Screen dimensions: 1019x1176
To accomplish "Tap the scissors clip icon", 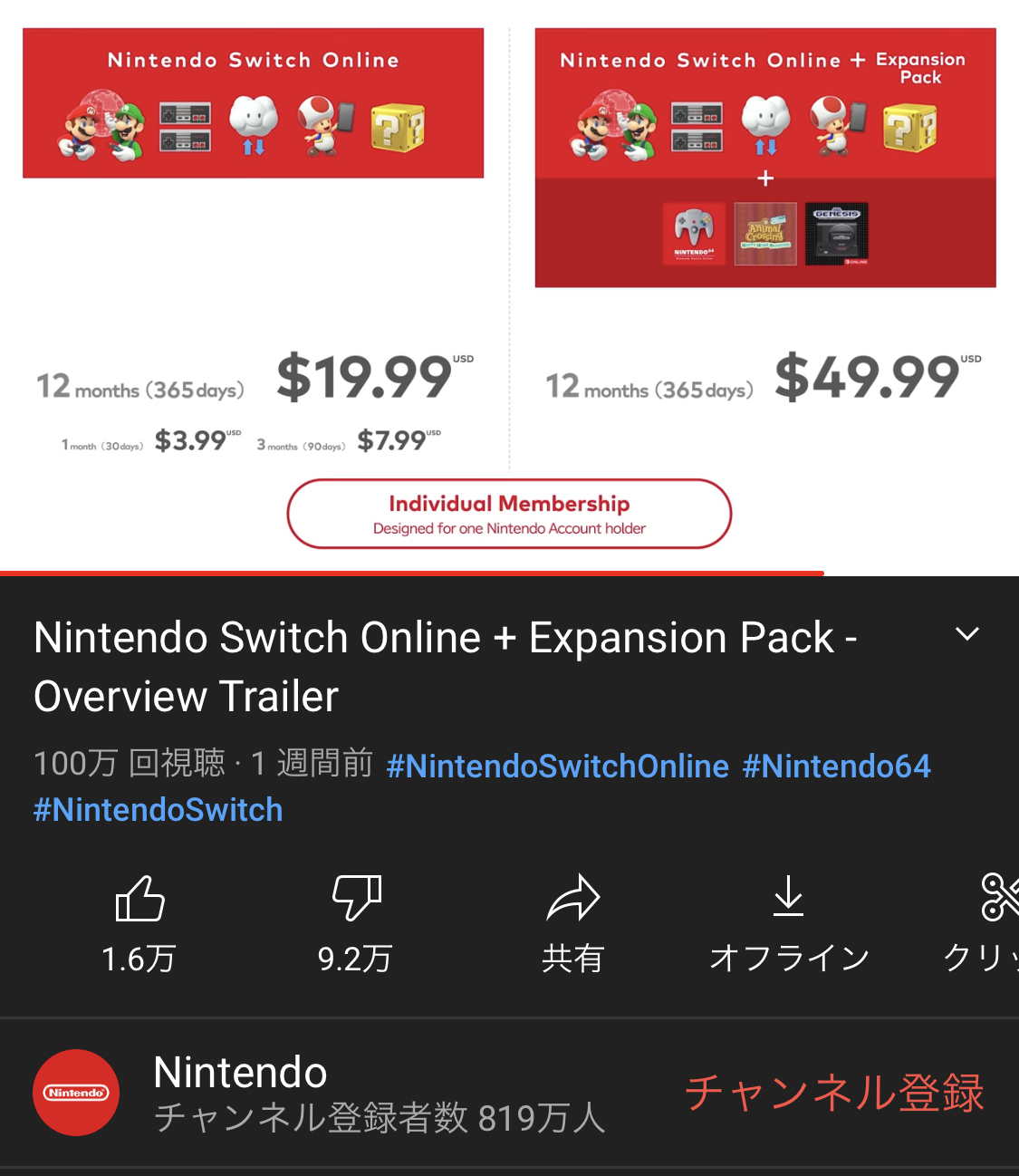I will click(x=1000, y=897).
